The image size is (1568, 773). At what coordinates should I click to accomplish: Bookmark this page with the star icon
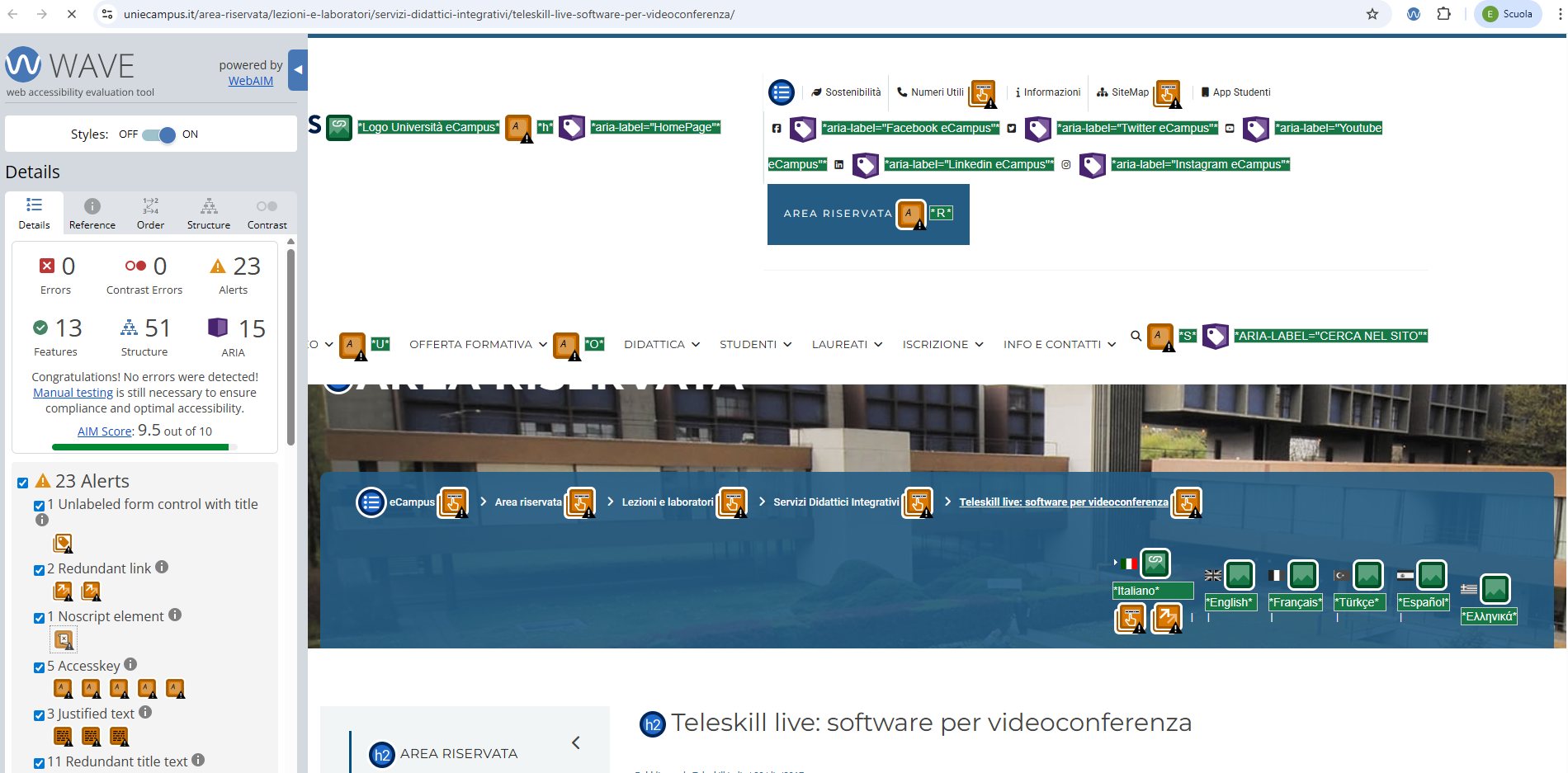point(1372,14)
